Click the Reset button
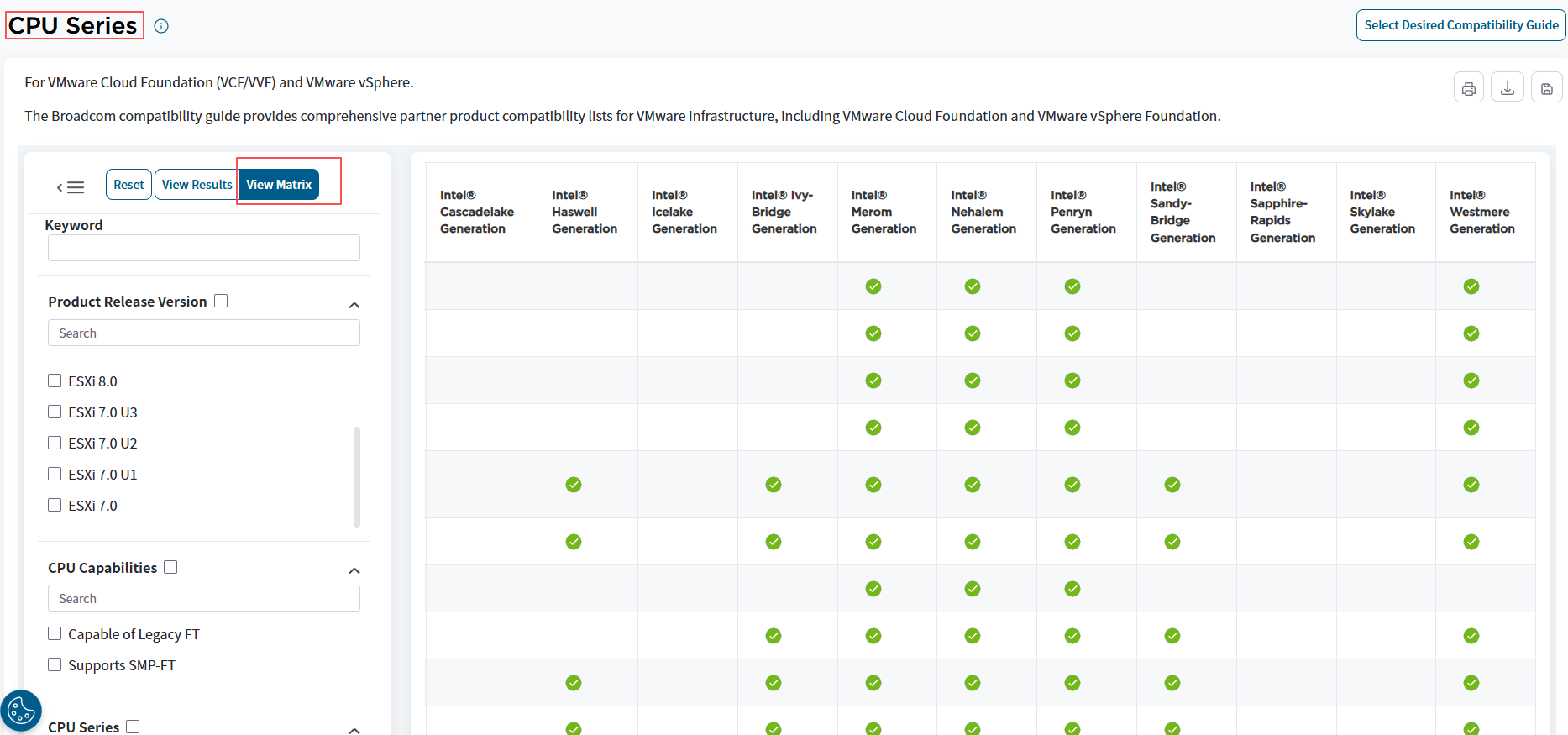The height and width of the screenshot is (735, 1568). (128, 185)
